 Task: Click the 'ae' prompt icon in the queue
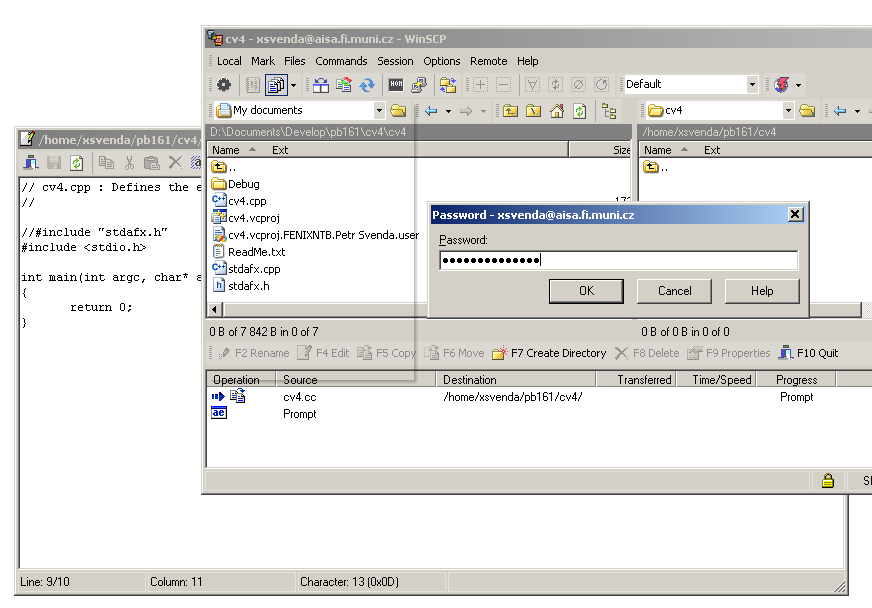click(219, 413)
